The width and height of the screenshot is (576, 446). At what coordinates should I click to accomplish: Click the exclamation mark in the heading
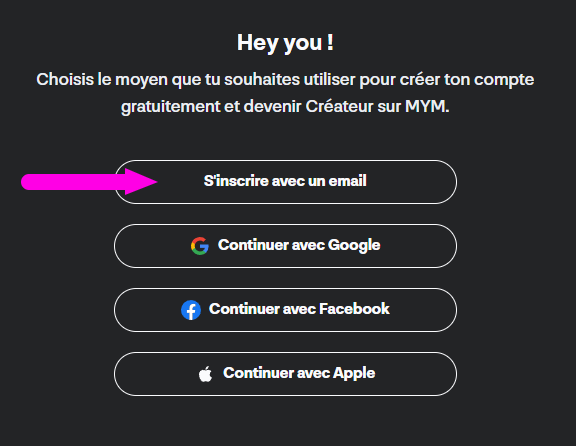(330, 42)
